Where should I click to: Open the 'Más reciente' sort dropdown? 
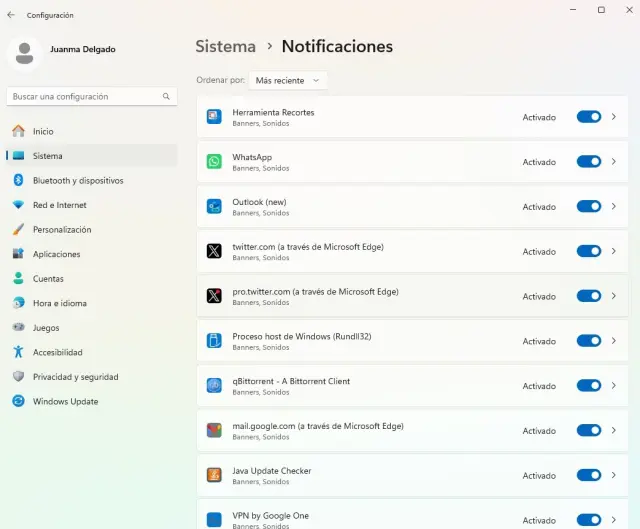click(288, 80)
